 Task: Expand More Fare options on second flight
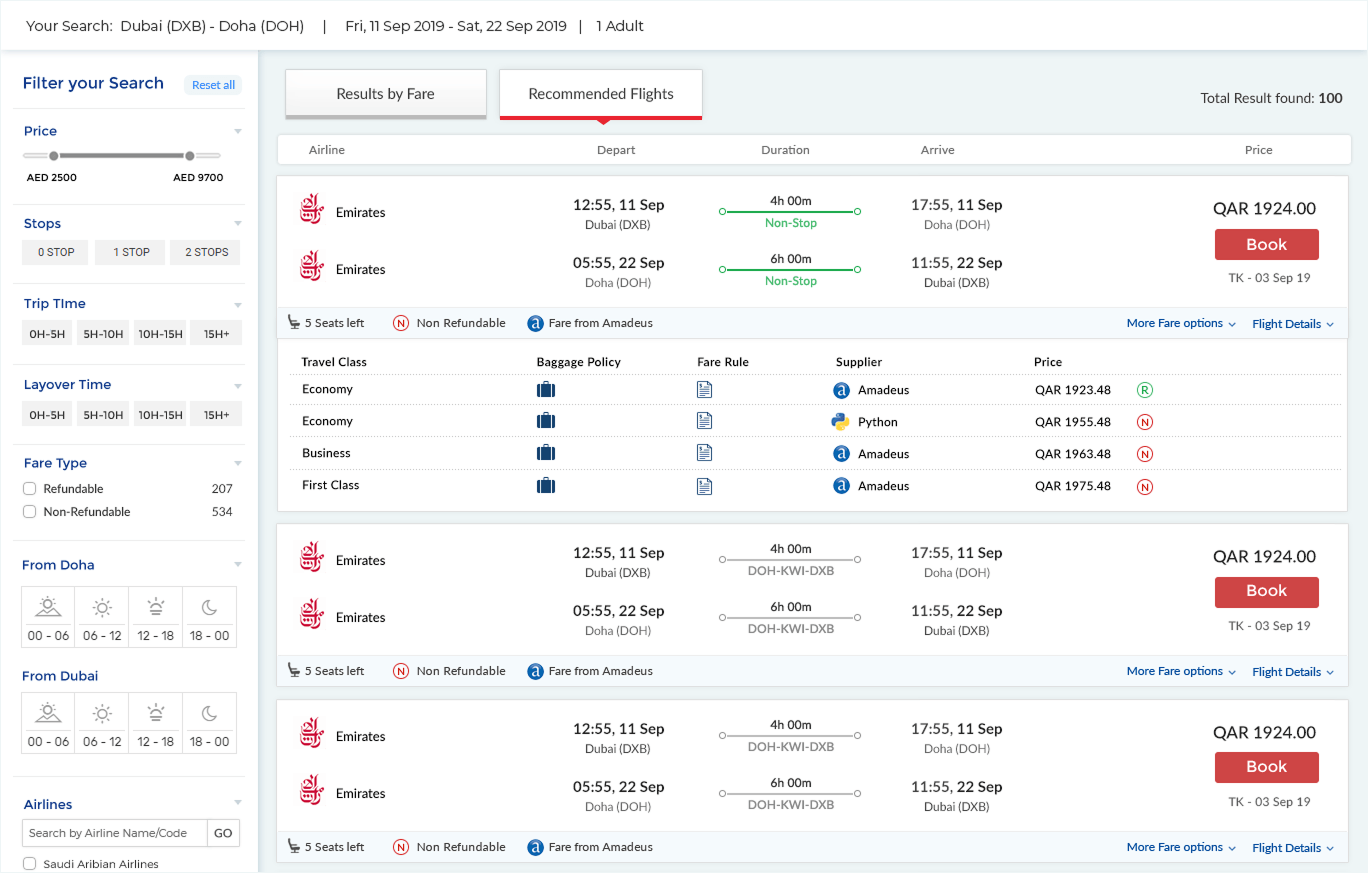(1181, 672)
